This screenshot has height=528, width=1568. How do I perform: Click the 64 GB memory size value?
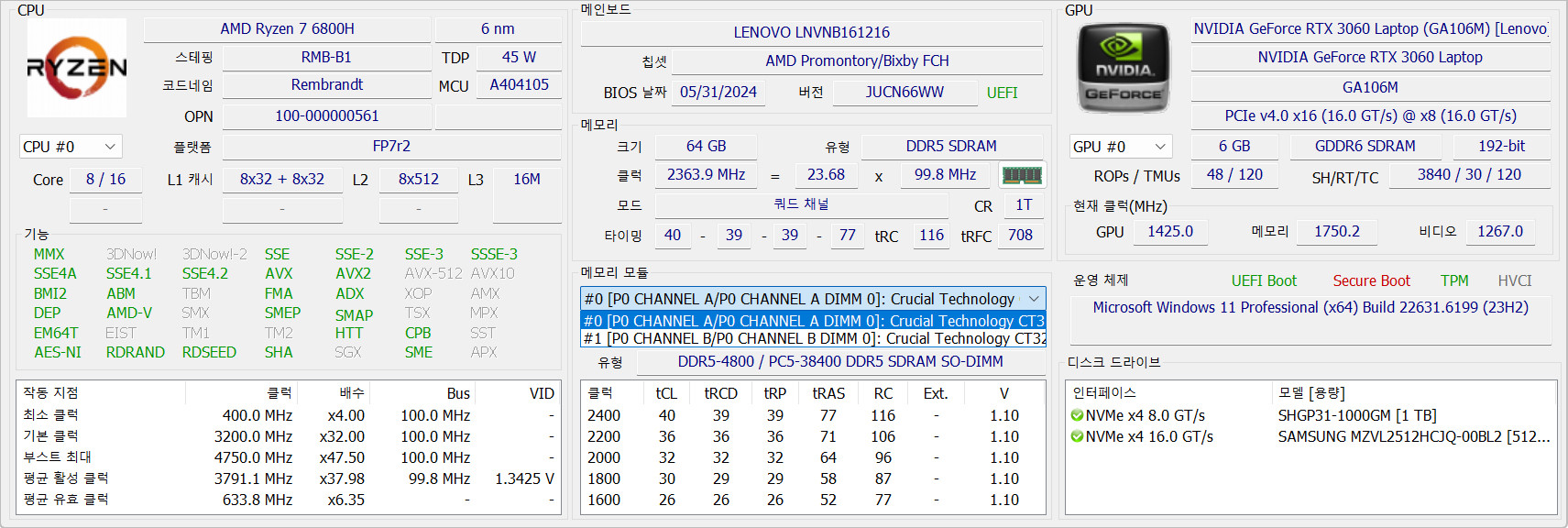point(706,147)
